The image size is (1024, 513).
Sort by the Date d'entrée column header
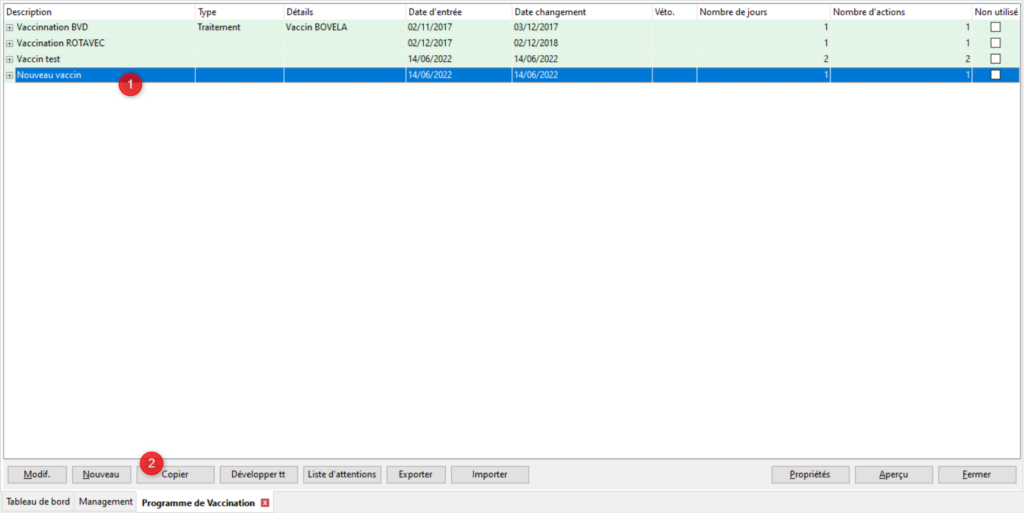point(457,12)
